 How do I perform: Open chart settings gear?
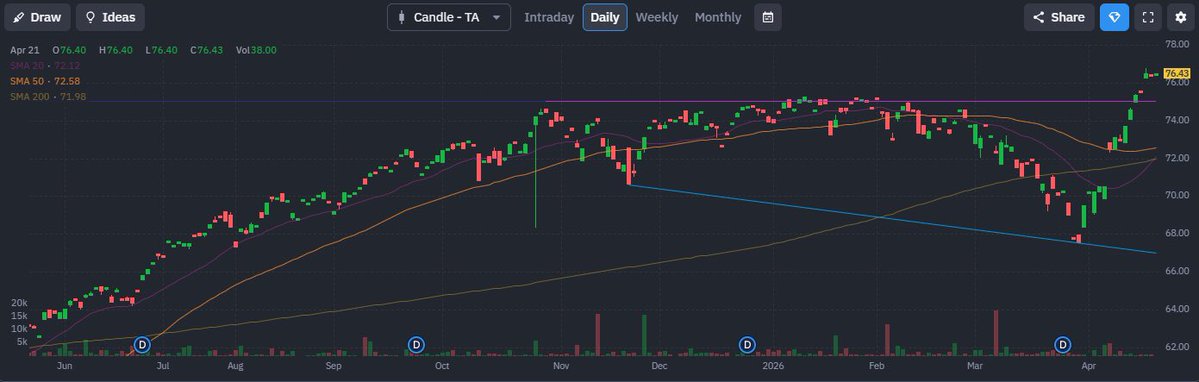1181,17
